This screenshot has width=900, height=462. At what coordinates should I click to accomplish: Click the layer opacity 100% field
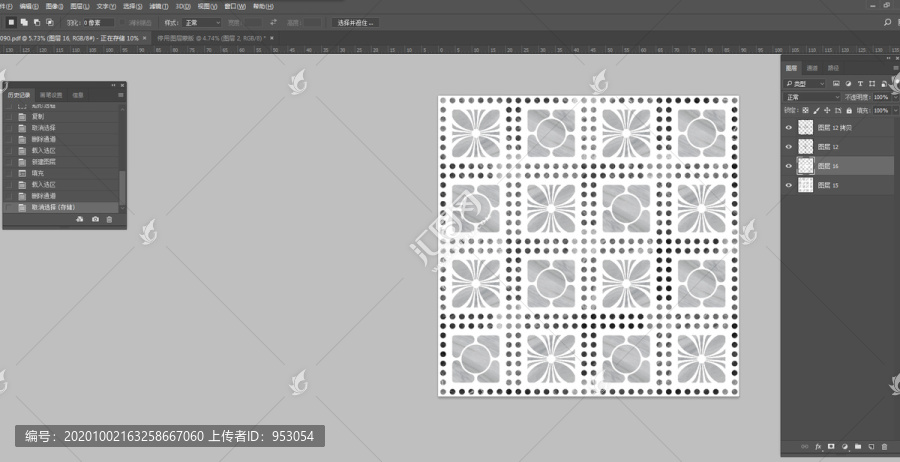881,97
